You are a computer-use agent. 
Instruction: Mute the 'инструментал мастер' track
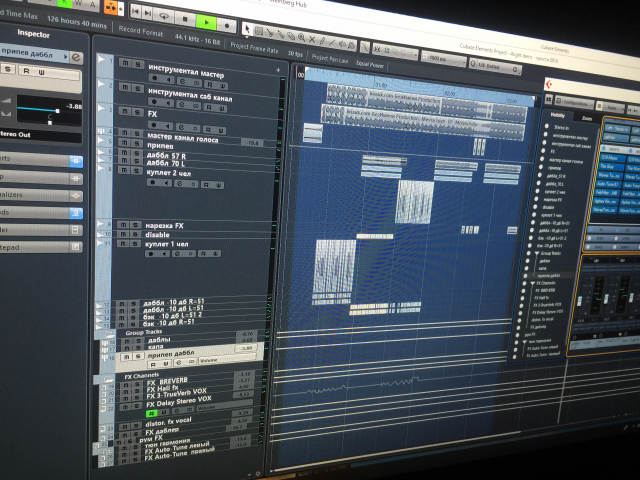(x=125, y=63)
